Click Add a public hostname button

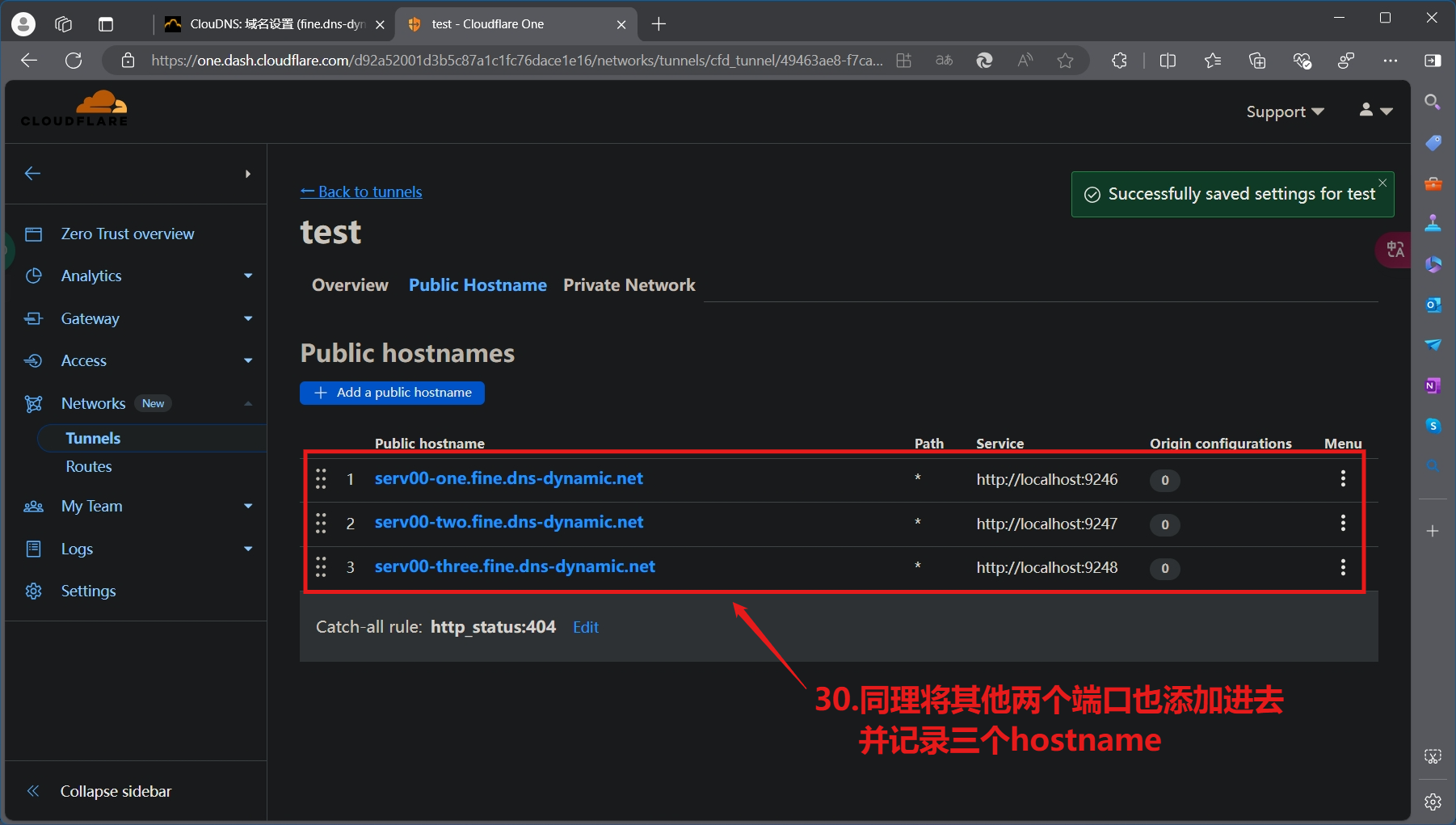click(392, 393)
